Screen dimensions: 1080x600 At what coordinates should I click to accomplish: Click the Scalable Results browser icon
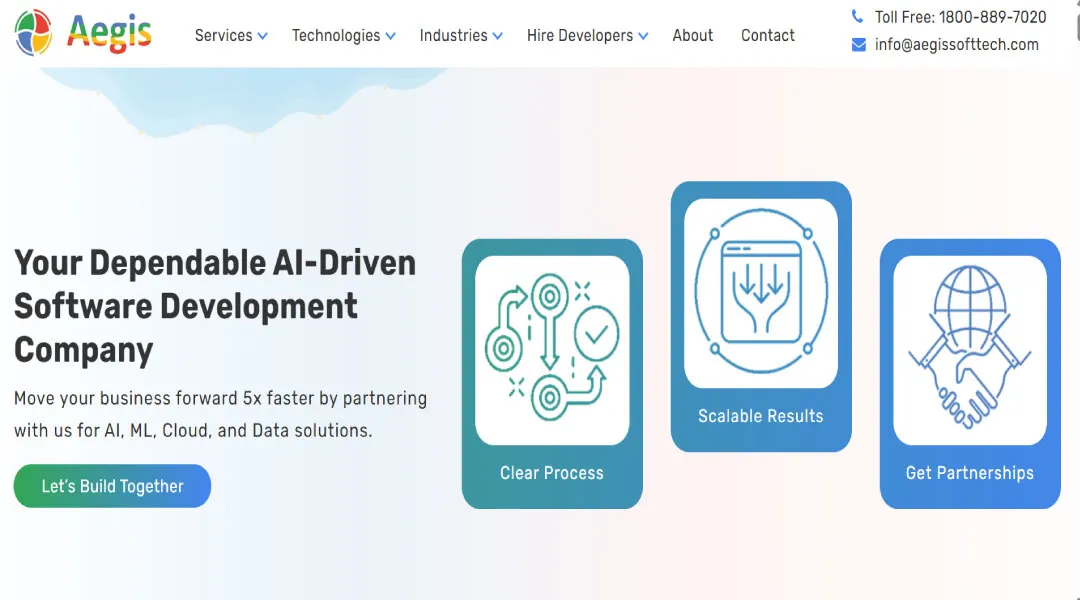(760, 292)
